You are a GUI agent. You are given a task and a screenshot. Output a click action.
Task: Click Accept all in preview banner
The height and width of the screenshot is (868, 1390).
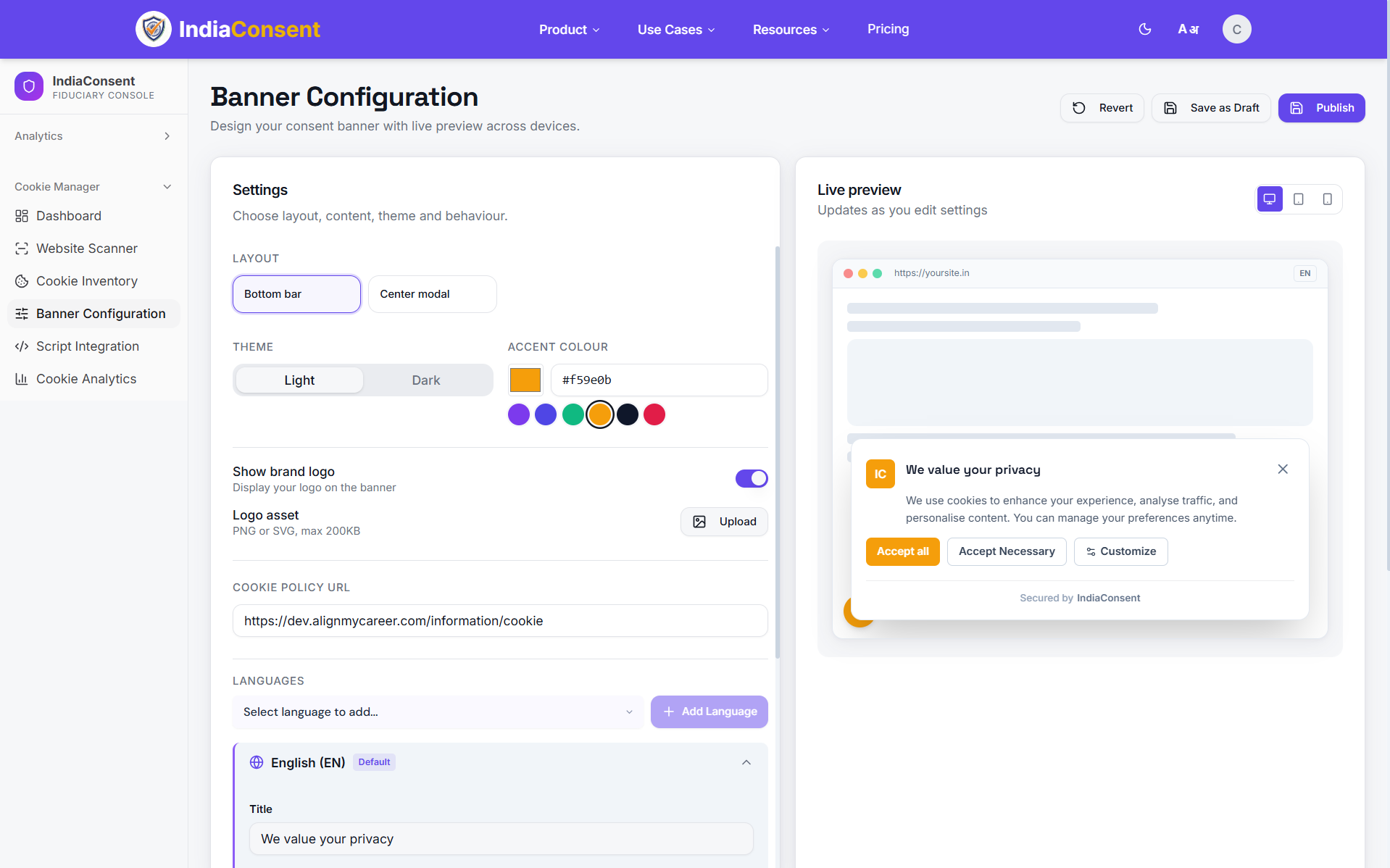point(903,551)
